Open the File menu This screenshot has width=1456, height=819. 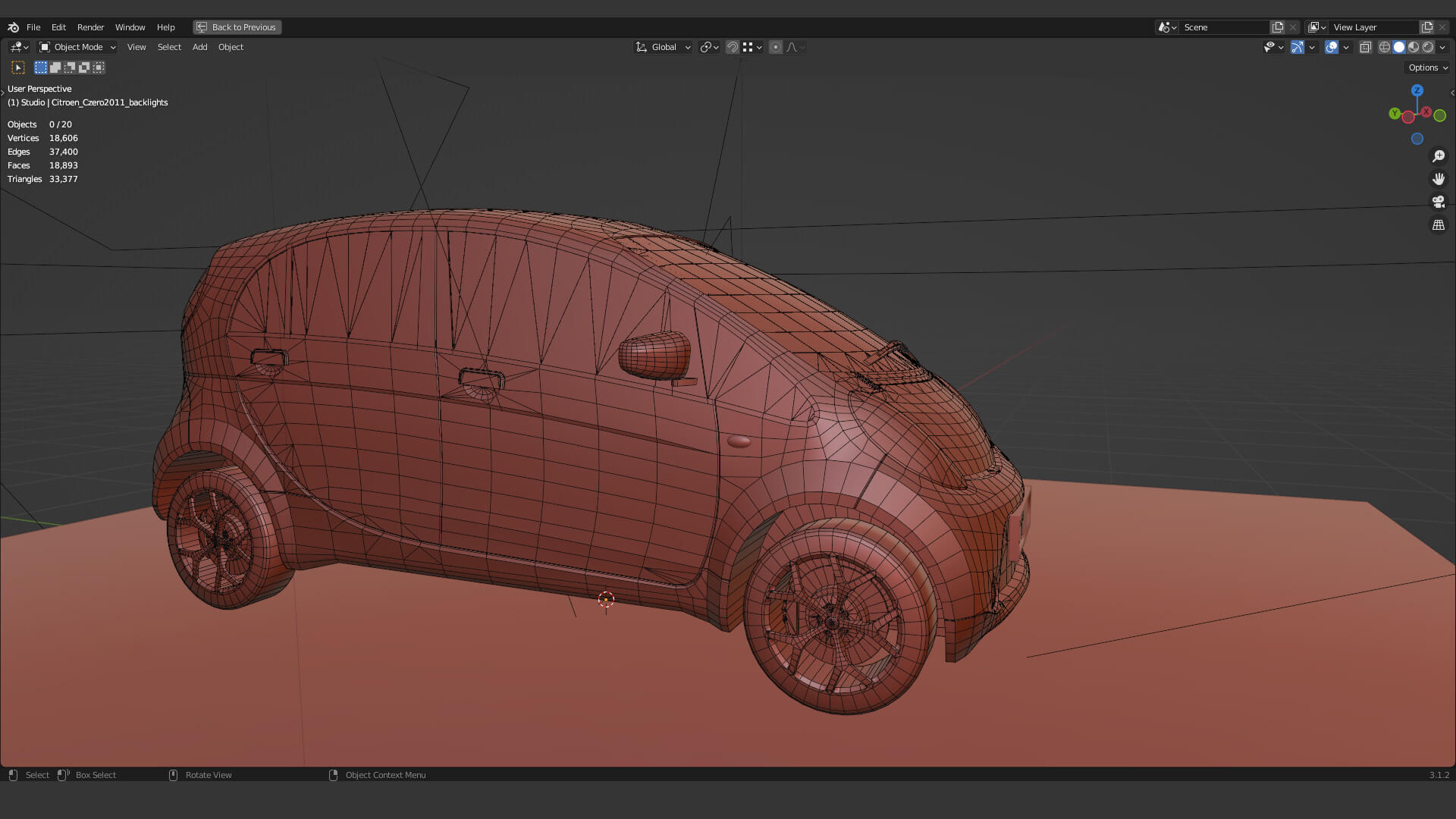[33, 27]
